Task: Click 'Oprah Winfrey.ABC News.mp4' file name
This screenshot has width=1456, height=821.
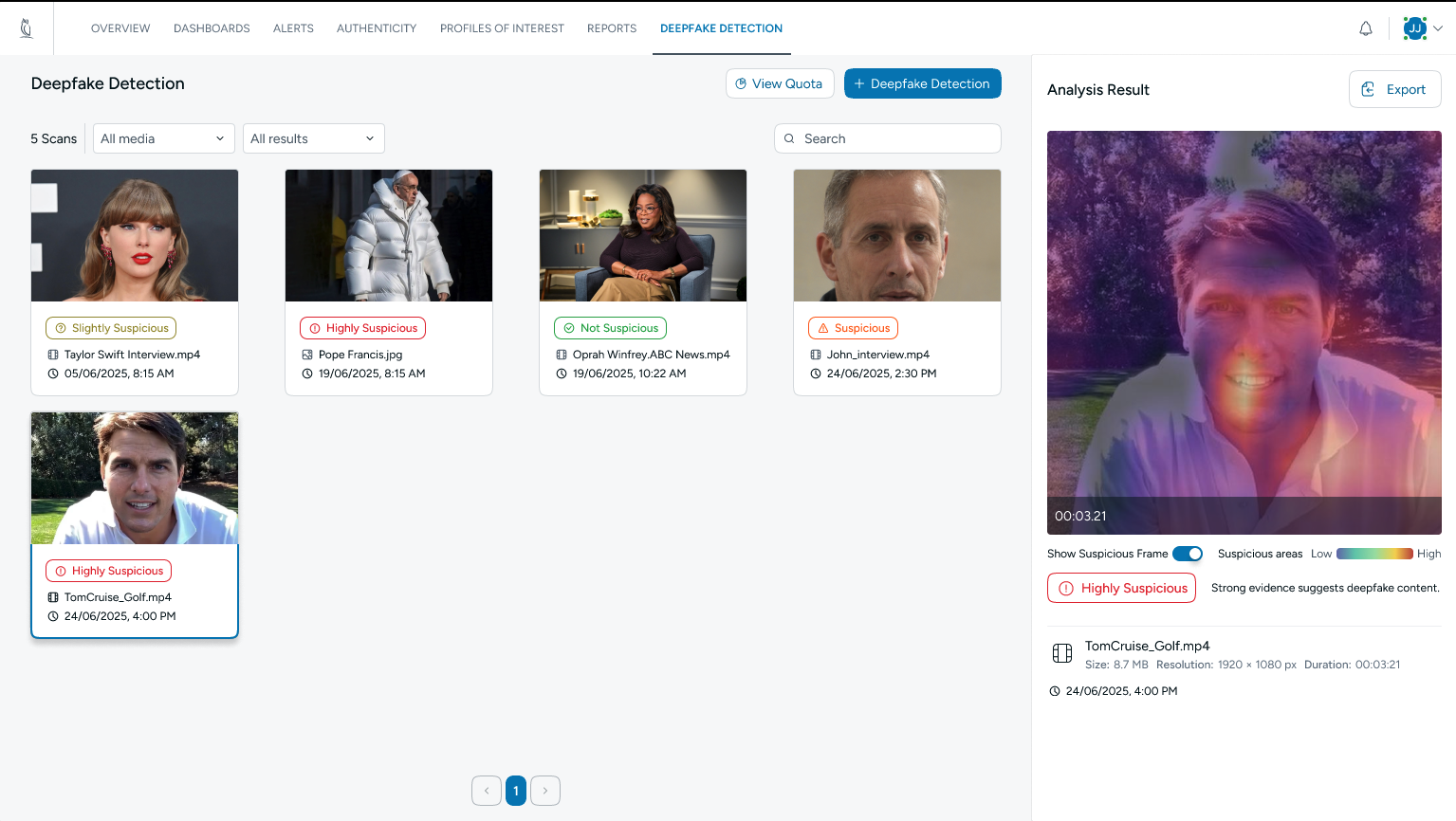Action: (651, 355)
